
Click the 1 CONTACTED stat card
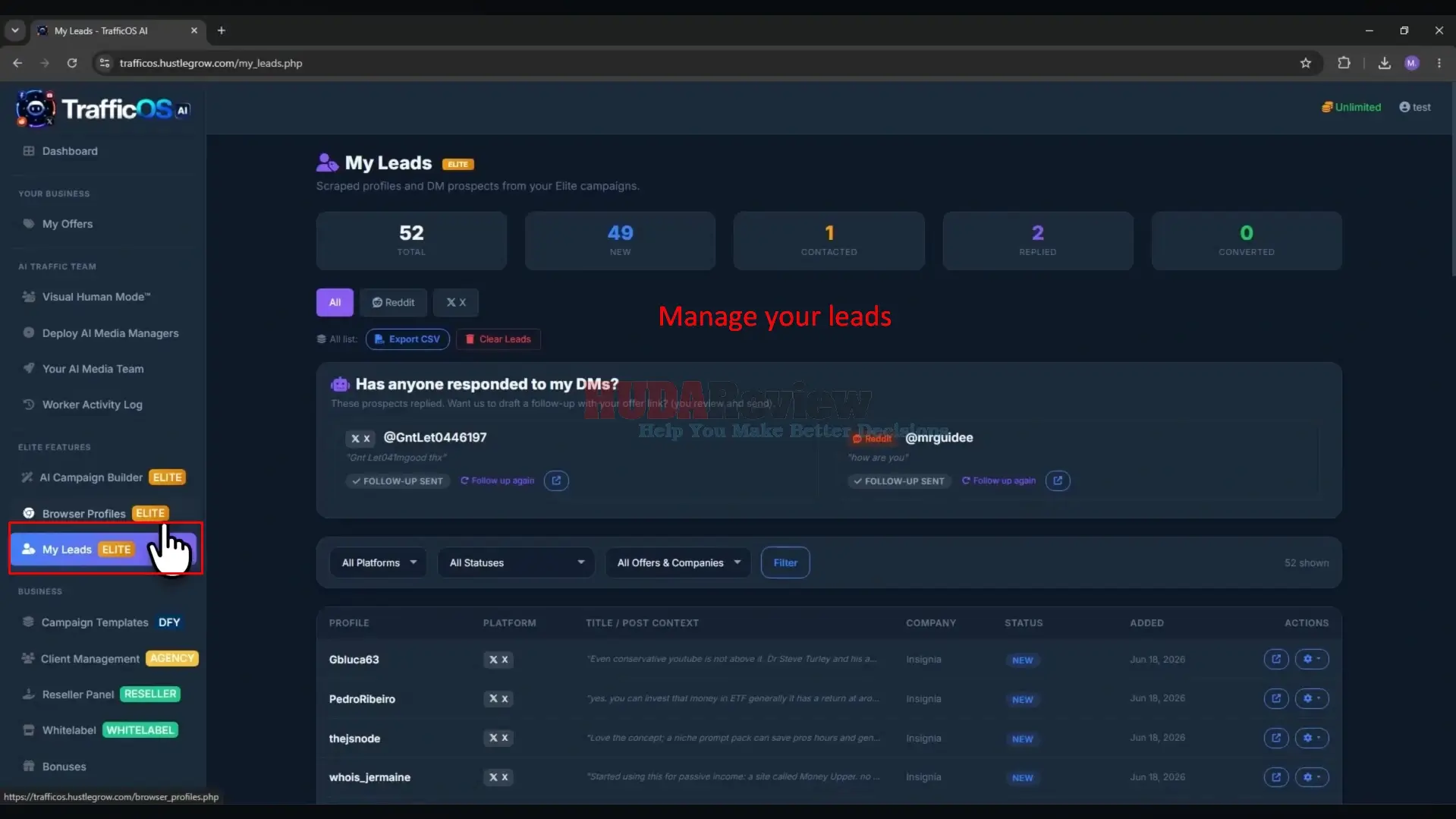click(829, 241)
